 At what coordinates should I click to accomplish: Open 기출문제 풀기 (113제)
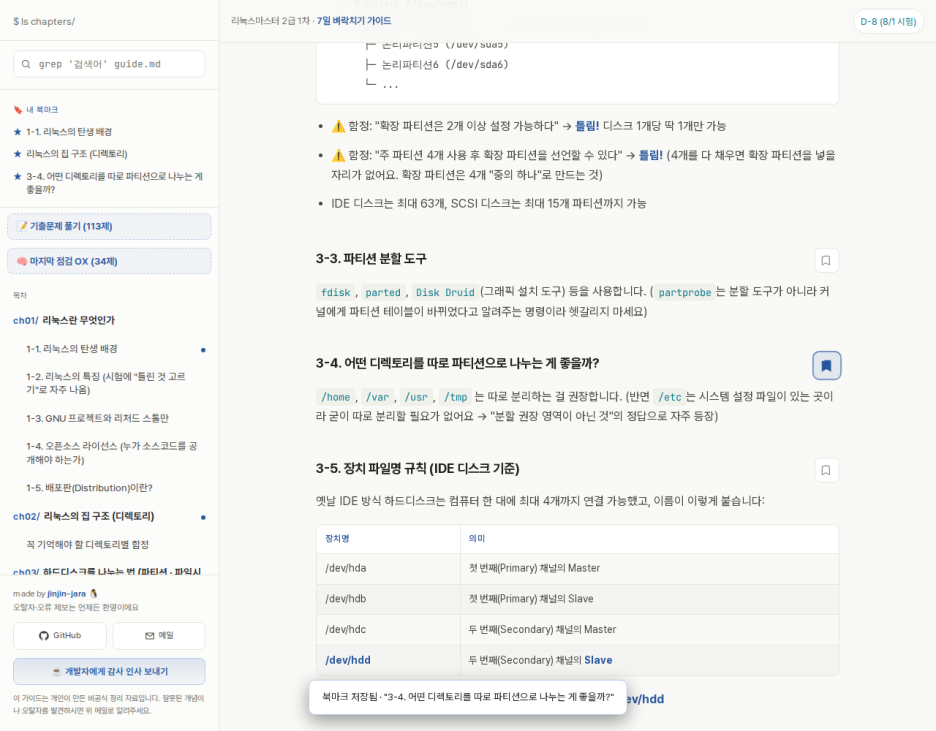(x=109, y=226)
